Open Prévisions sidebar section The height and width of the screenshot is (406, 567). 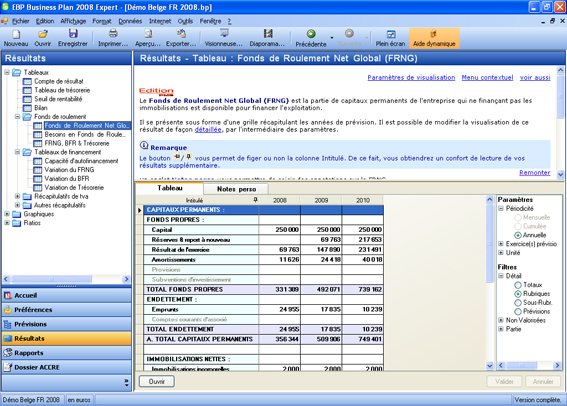67,324
